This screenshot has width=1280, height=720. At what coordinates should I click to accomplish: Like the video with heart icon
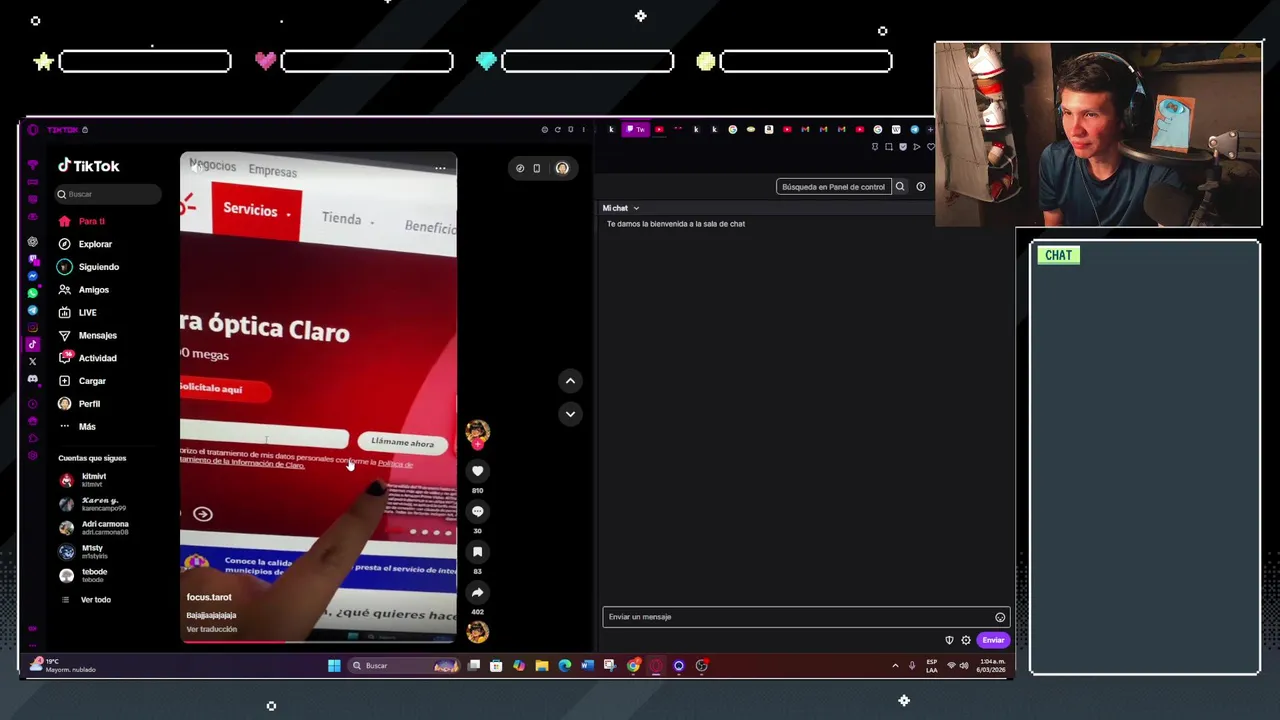pos(477,471)
